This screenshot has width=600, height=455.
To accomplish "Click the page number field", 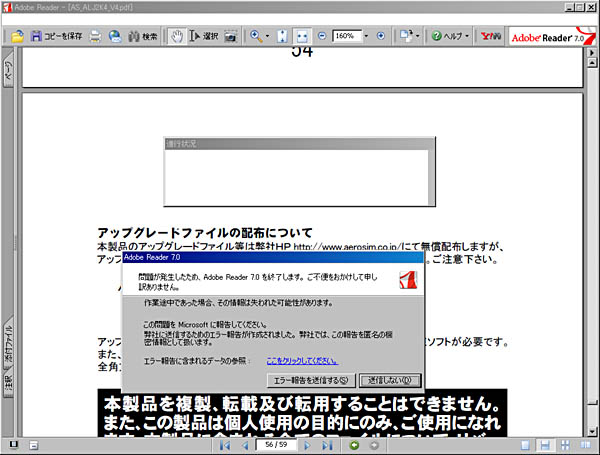I will pos(275,444).
